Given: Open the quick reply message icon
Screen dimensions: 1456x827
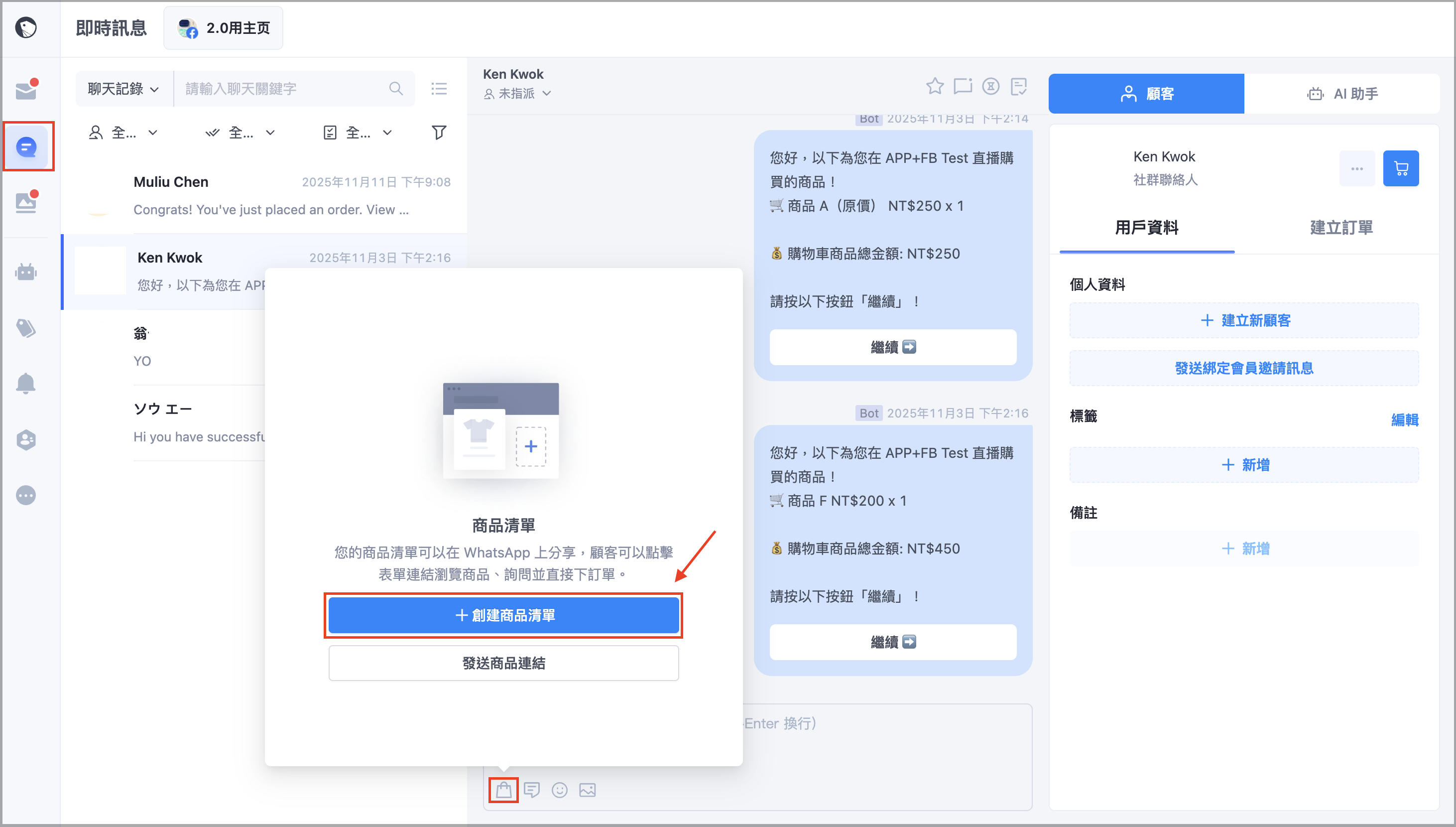Looking at the screenshot, I should 532,790.
